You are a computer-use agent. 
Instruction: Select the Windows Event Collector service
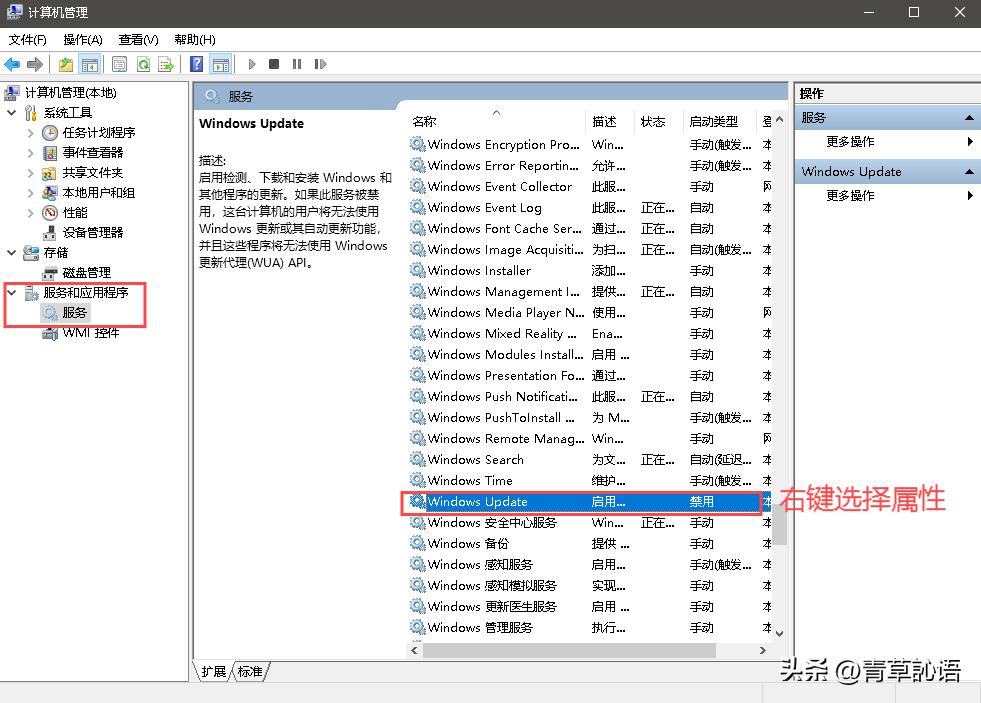point(591,186)
